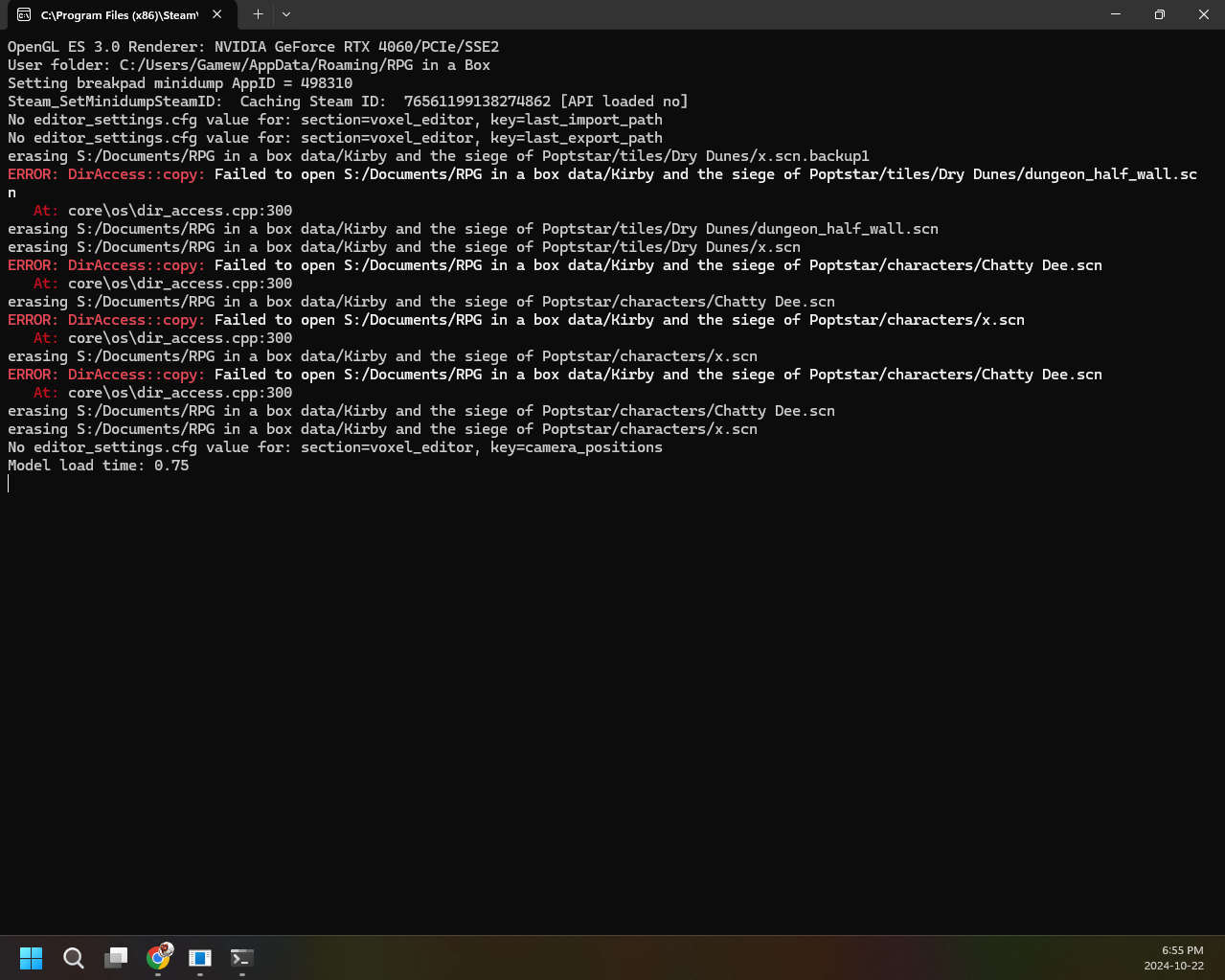Click the first red ERROR: DirAccess::copy text
Image resolution: width=1225 pixels, height=980 pixels.
pos(105,174)
